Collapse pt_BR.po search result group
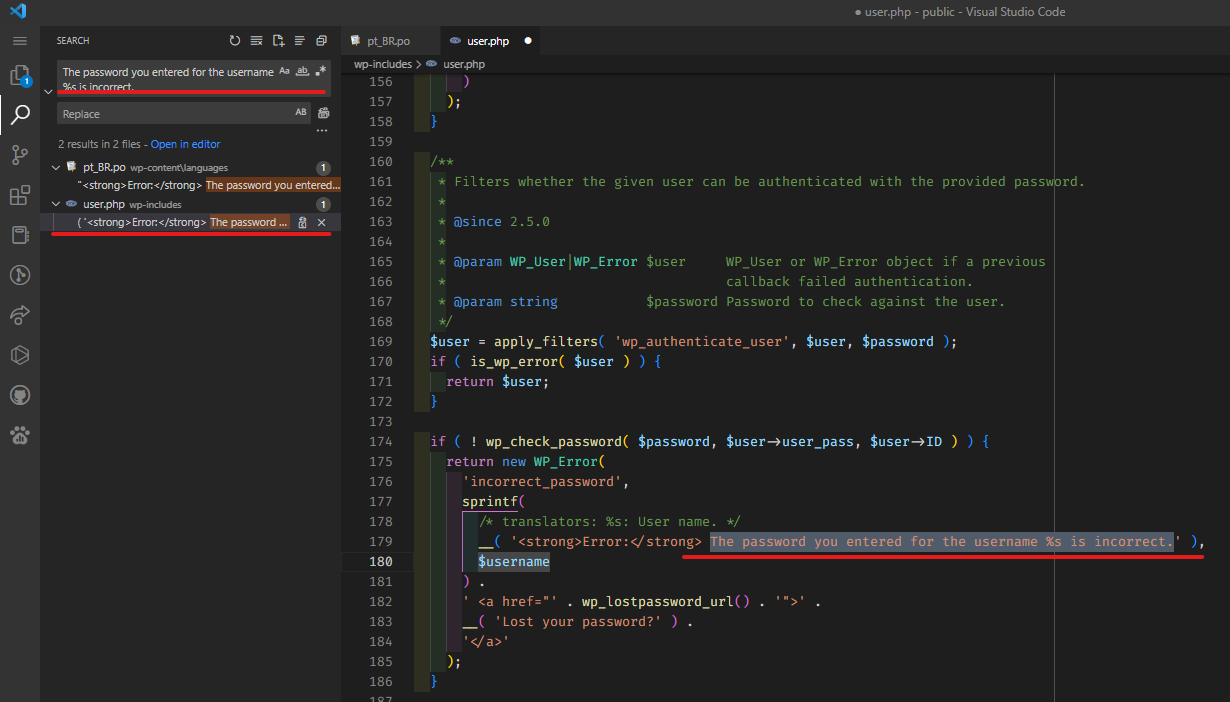This screenshot has height=702, width=1230. [56, 168]
